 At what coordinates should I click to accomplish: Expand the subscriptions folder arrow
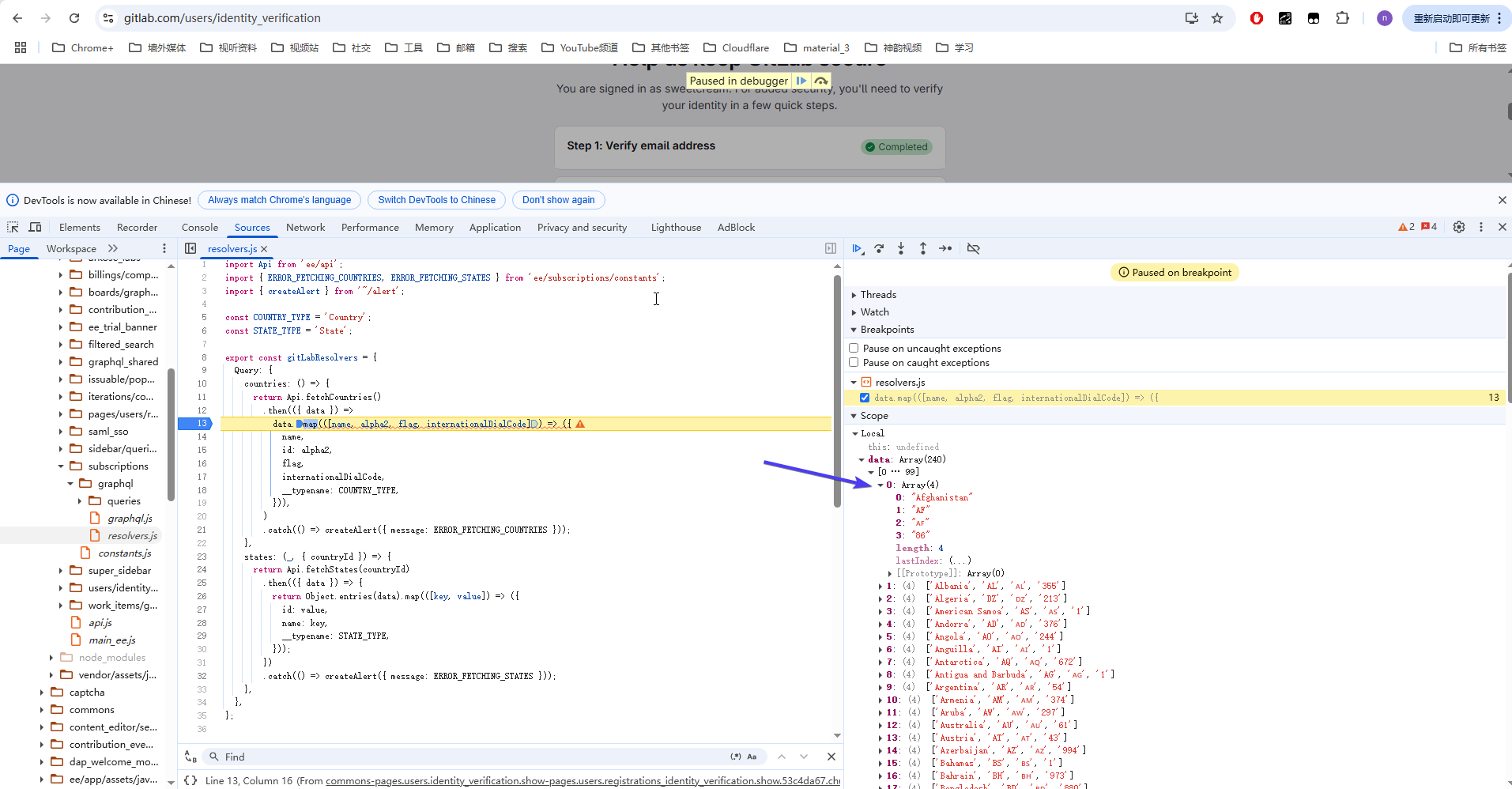pyautogui.click(x=61, y=466)
